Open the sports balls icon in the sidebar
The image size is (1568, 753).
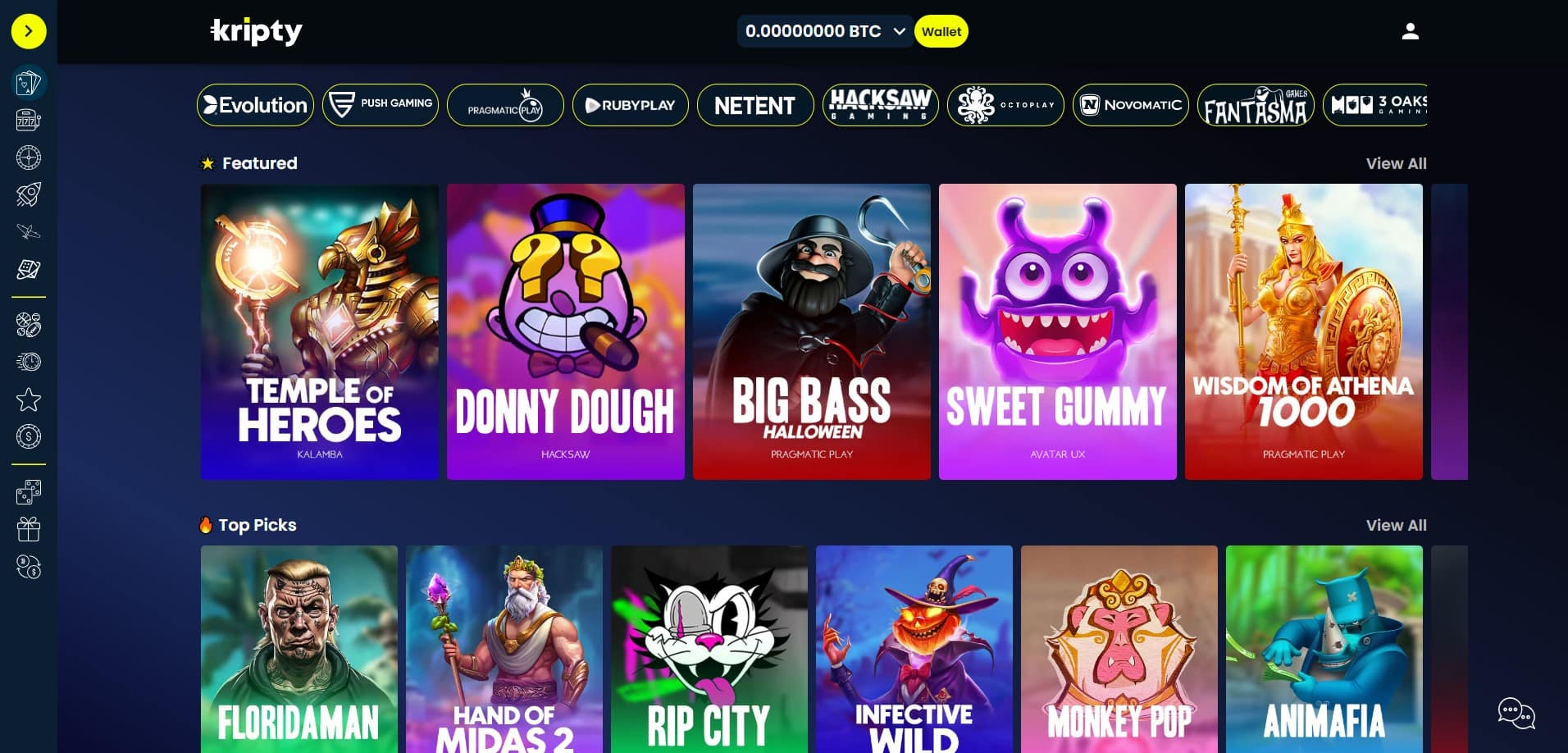coord(29,325)
